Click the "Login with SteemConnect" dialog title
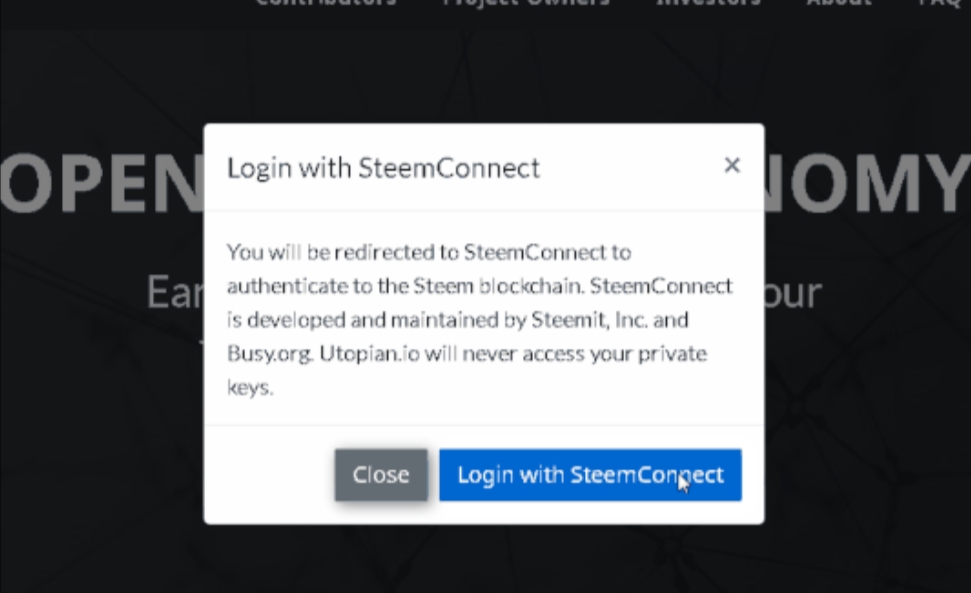 point(383,168)
